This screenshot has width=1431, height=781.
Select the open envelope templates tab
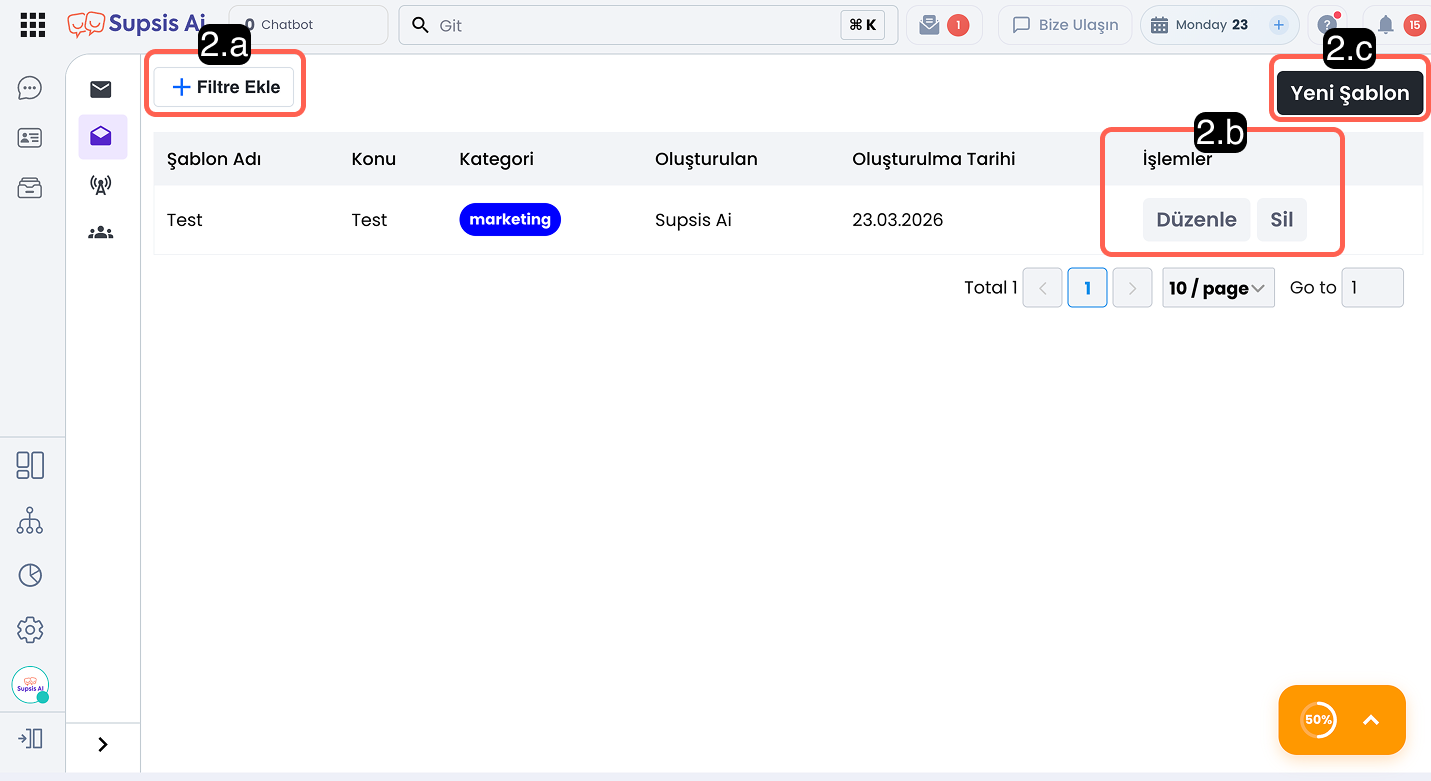[102, 137]
